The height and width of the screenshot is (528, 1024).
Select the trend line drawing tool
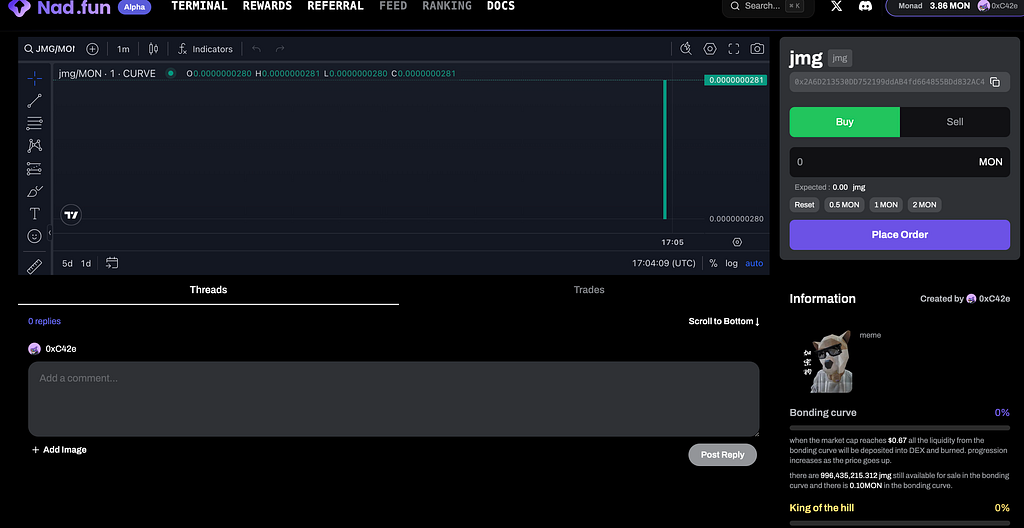point(35,101)
